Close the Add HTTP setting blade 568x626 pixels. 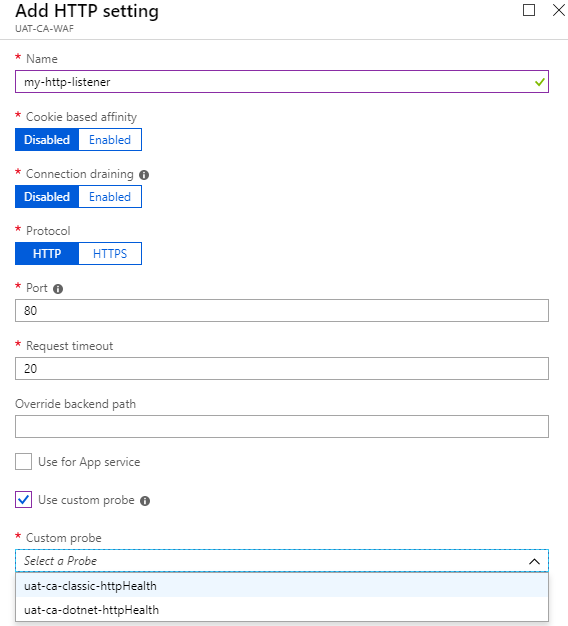[x=559, y=10]
